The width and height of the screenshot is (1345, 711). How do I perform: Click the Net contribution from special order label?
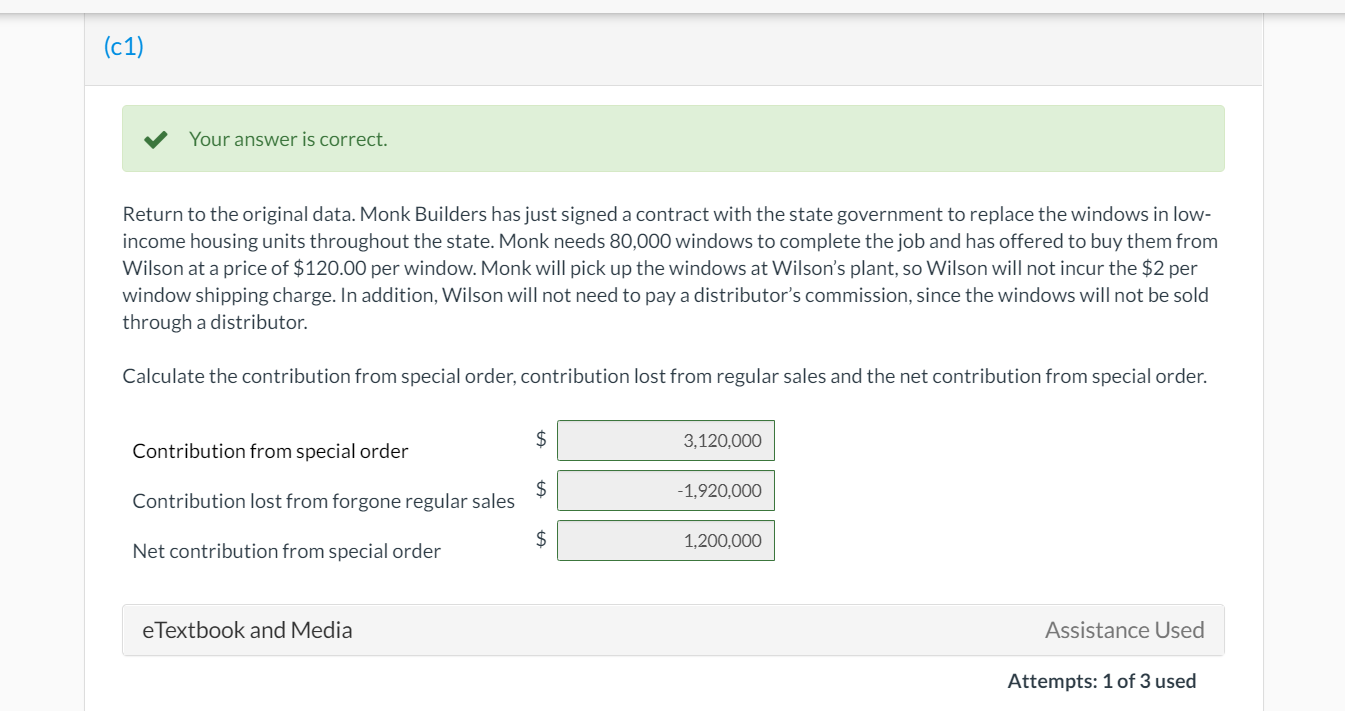click(x=286, y=551)
